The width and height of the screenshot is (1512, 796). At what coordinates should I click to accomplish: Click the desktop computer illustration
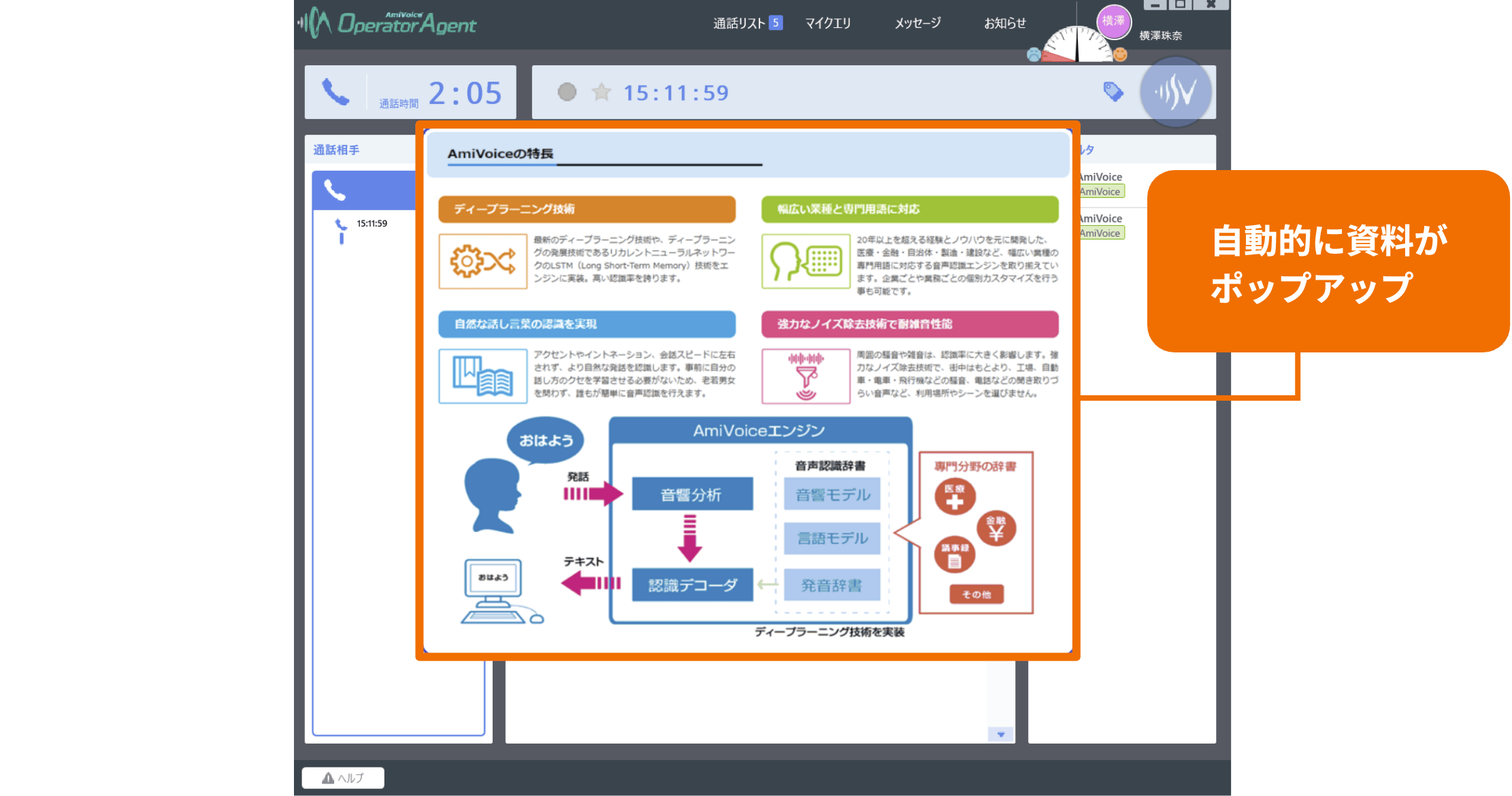[x=502, y=591]
